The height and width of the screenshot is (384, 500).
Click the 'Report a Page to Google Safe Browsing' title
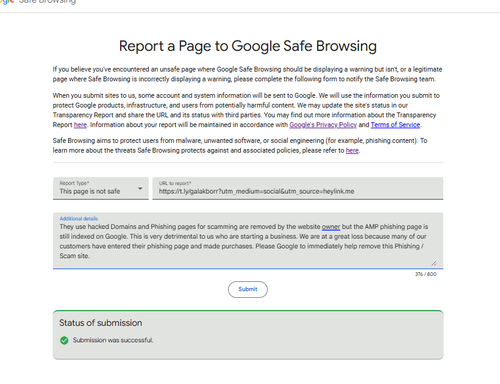click(x=248, y=46)
